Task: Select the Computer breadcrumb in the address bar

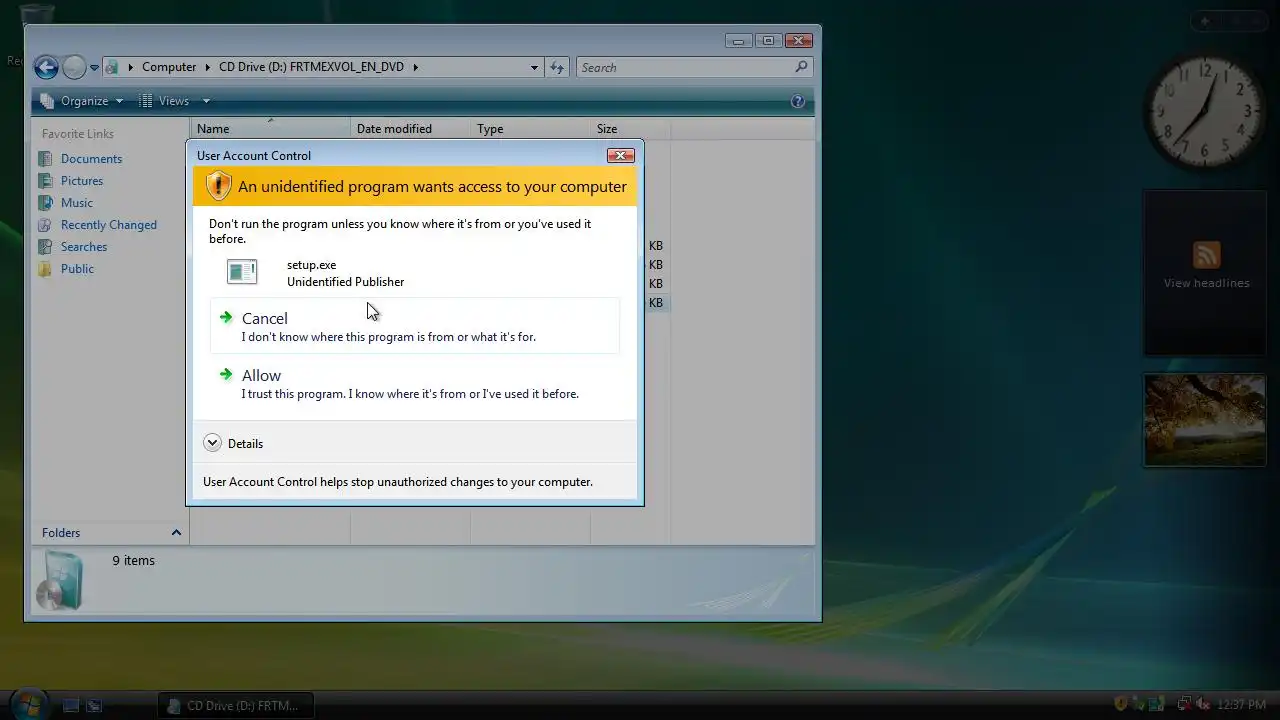Action: 169,67
